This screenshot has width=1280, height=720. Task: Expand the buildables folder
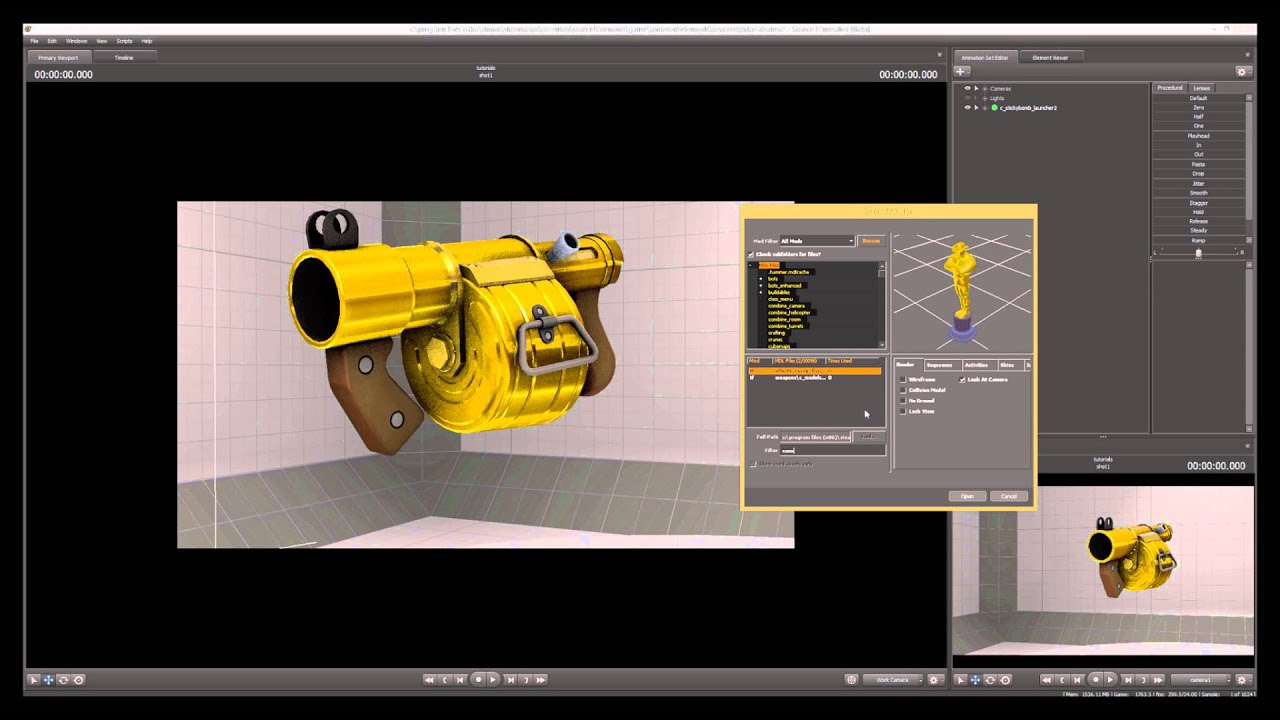click(760, 292)
